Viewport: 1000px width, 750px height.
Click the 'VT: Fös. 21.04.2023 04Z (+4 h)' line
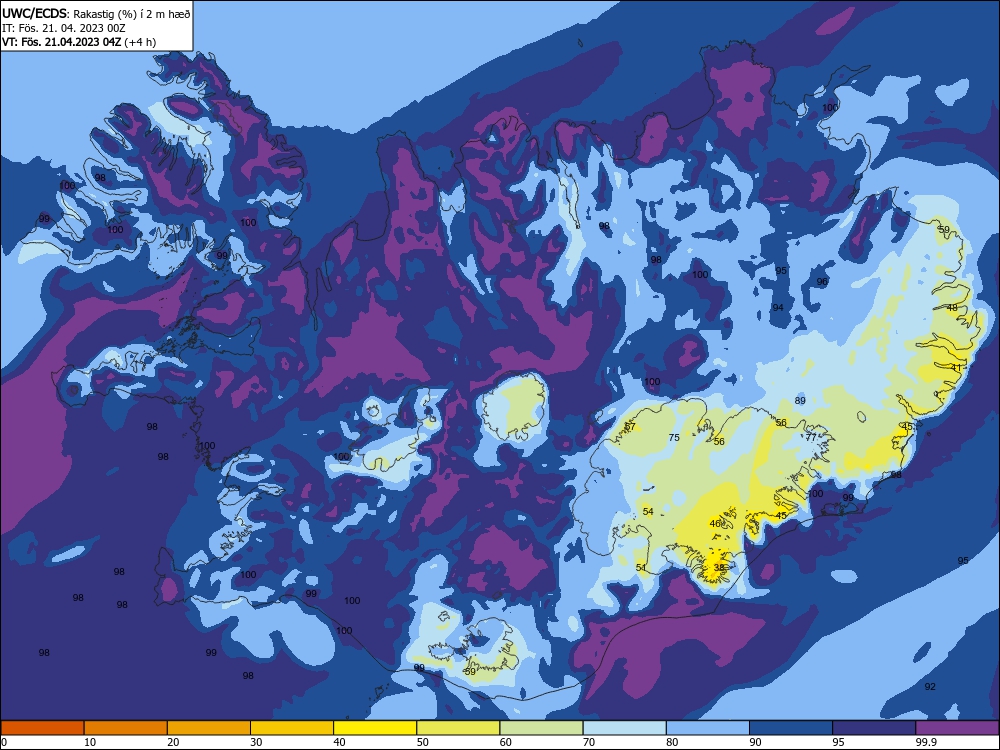(x=79, y=42)
